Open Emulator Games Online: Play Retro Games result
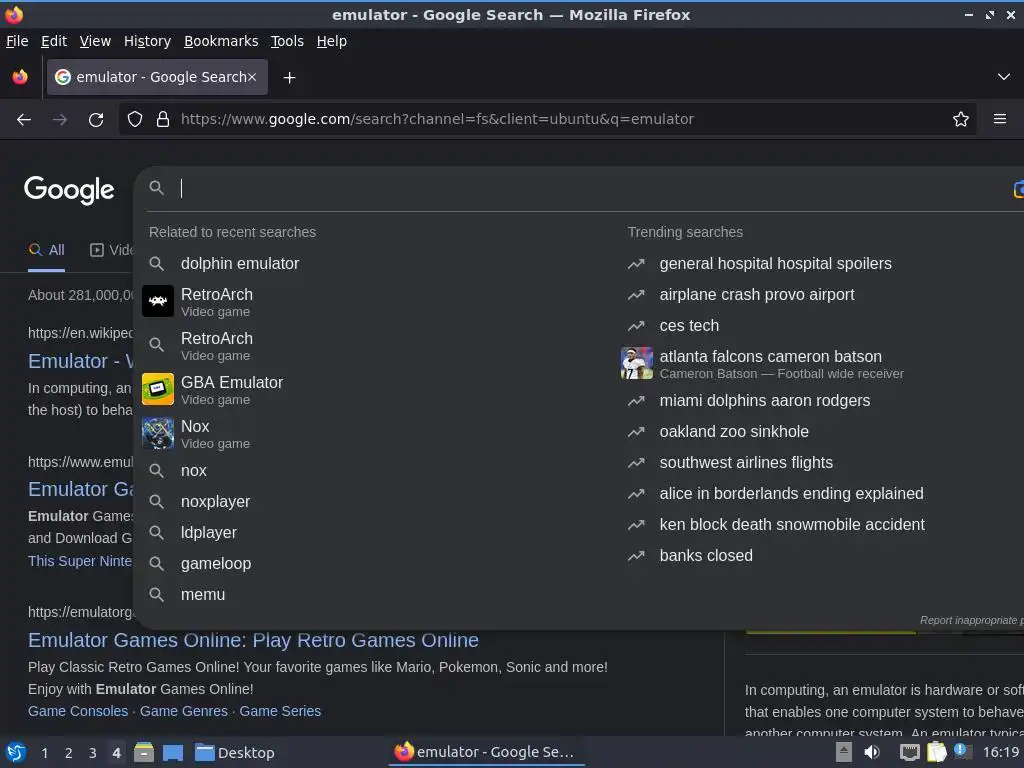The height and width of the screenshot is (768, 1024). [253, 641]
